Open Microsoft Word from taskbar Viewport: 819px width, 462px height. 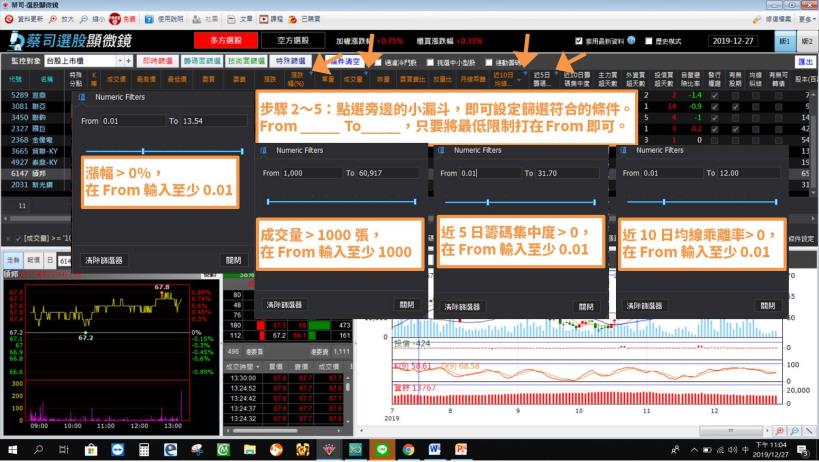(435, 449)
